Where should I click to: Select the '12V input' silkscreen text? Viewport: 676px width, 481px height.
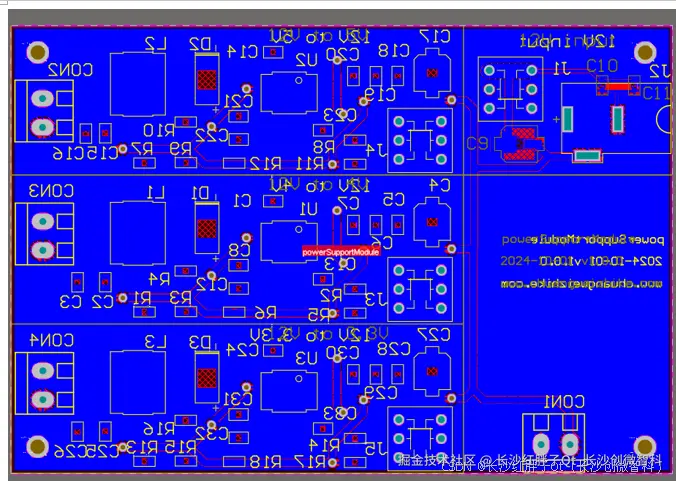coord(567,41)
